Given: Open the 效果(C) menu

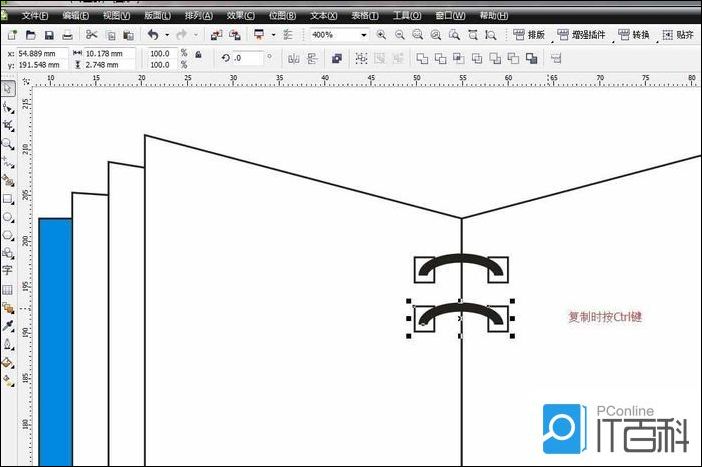Looking at the screenshot, I should 240,17.
